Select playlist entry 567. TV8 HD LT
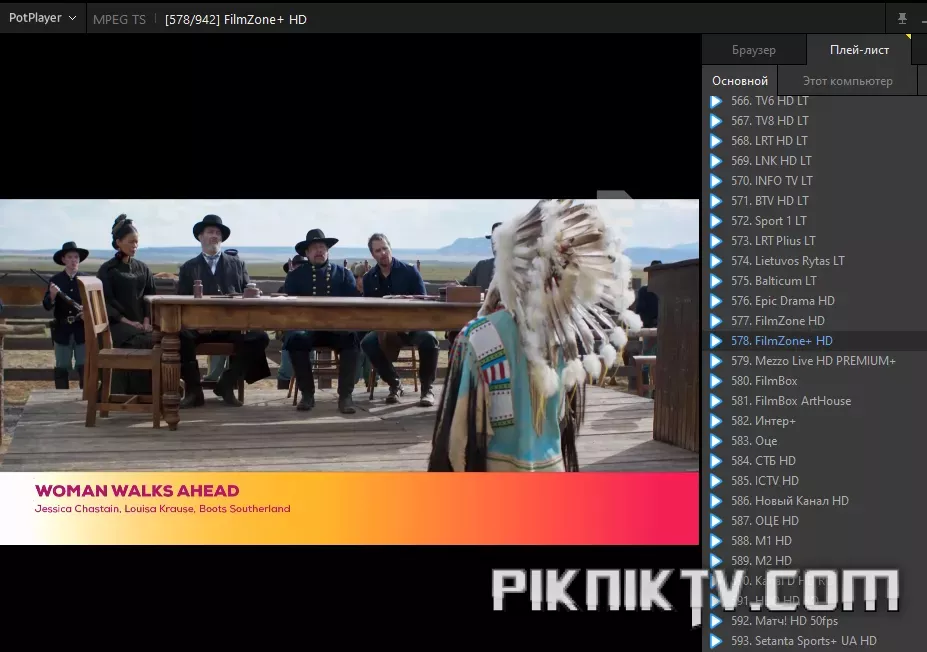 (769, 121)
